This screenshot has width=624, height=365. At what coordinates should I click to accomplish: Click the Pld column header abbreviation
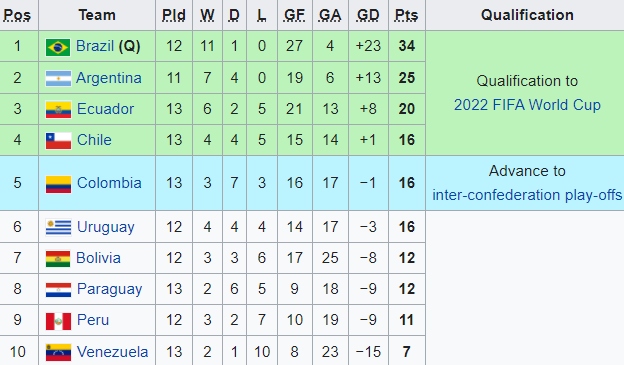click(x=174, y=15)
